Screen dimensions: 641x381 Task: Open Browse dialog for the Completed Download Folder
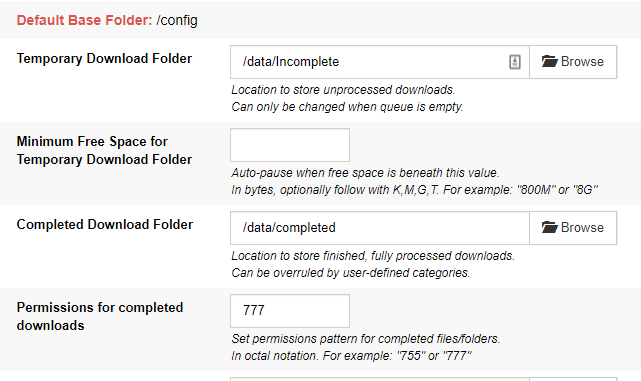point(573,228)
